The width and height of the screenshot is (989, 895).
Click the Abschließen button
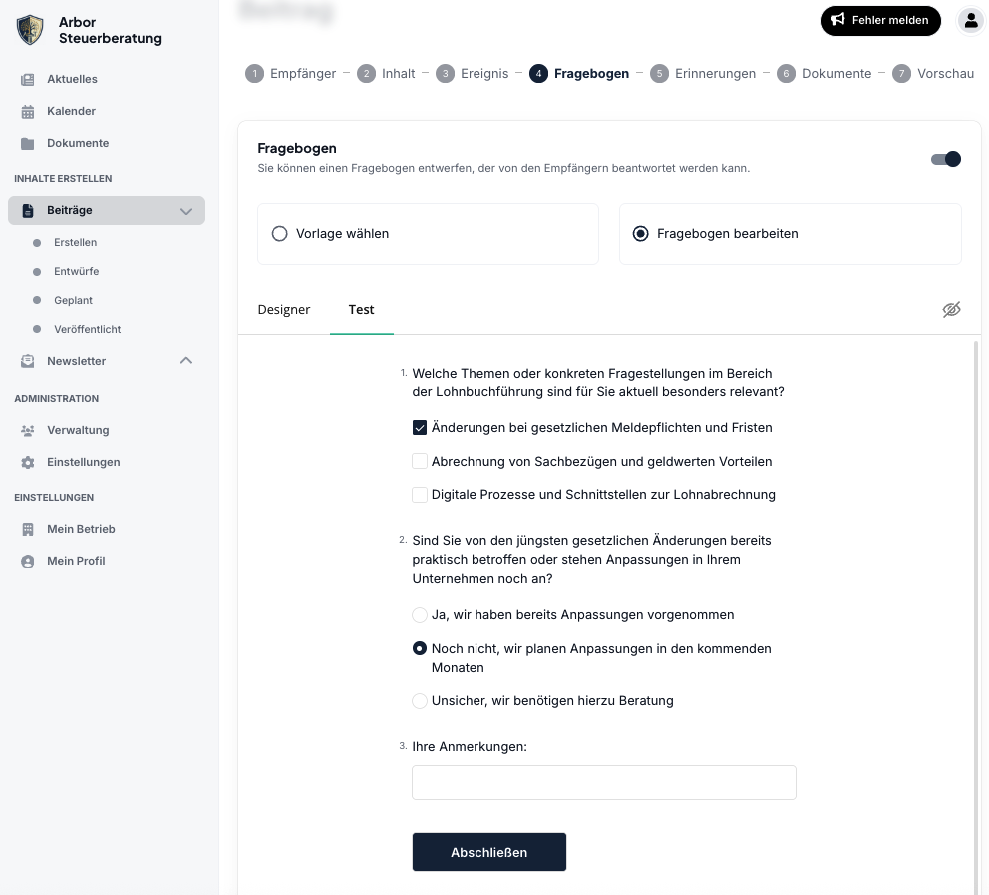489,852
